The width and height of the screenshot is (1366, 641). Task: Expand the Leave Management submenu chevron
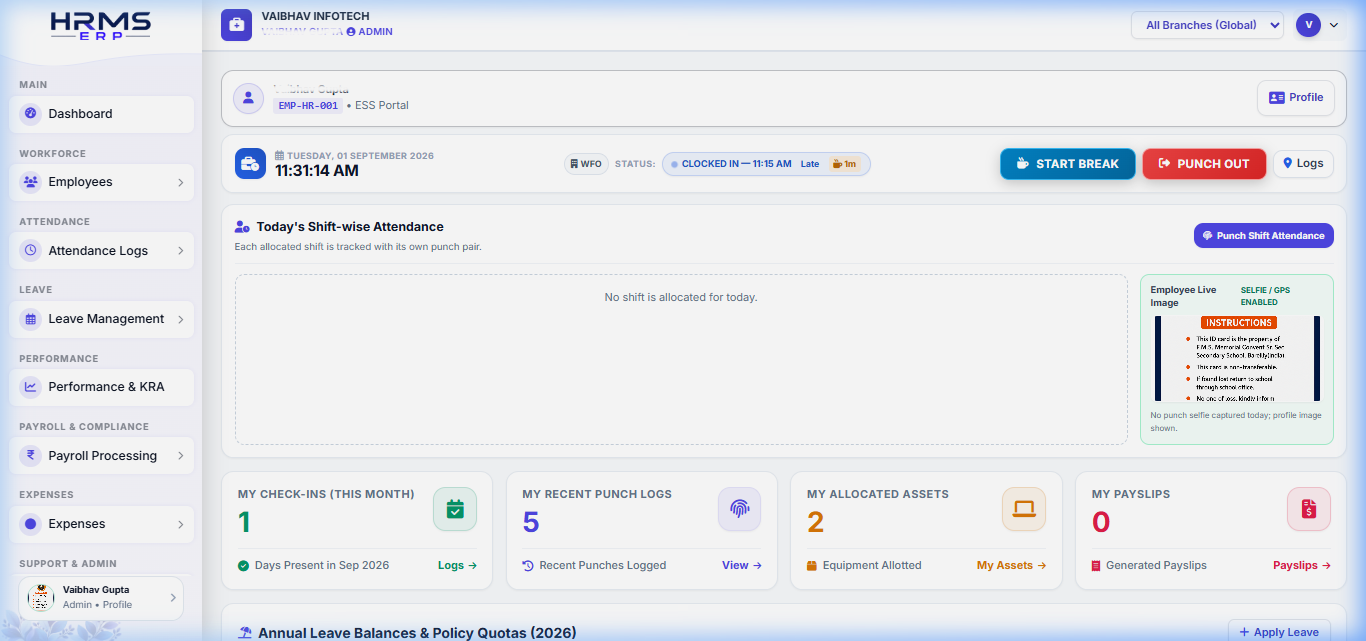(x=181, y=320)
